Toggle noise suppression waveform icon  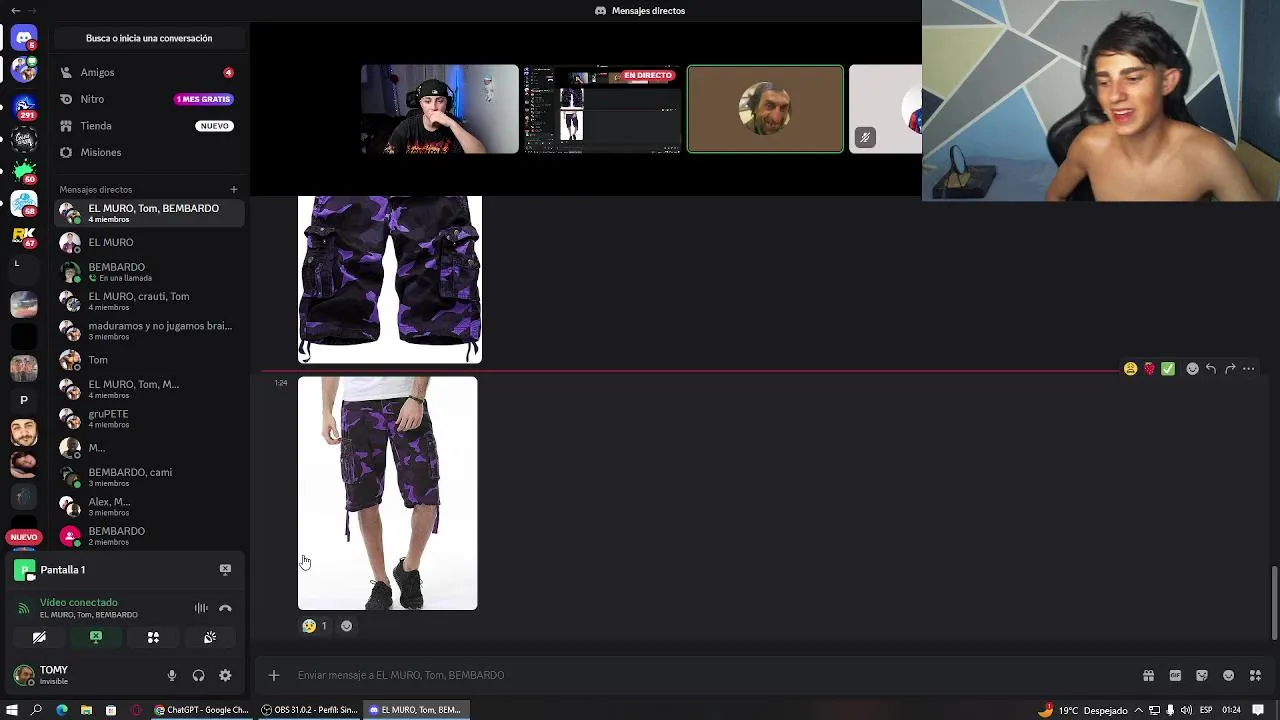pyautogui.click(x=201, y=608)
